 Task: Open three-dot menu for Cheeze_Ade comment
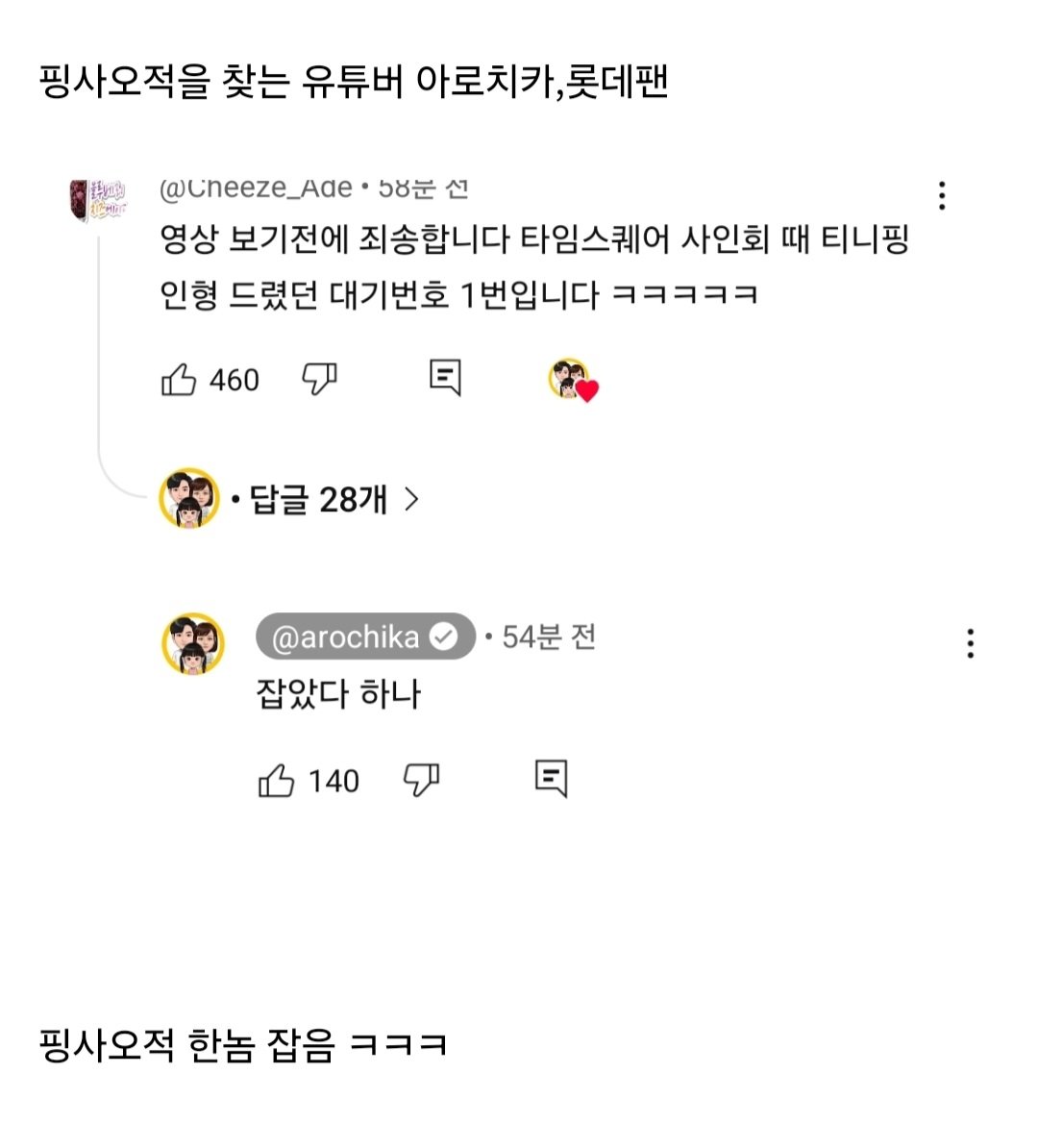(x=942, y=195)
